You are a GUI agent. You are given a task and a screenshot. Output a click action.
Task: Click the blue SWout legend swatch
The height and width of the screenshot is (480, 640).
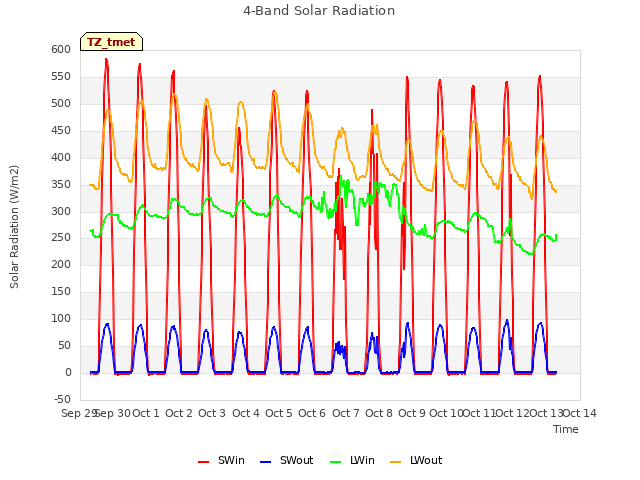tap(265, 461)
